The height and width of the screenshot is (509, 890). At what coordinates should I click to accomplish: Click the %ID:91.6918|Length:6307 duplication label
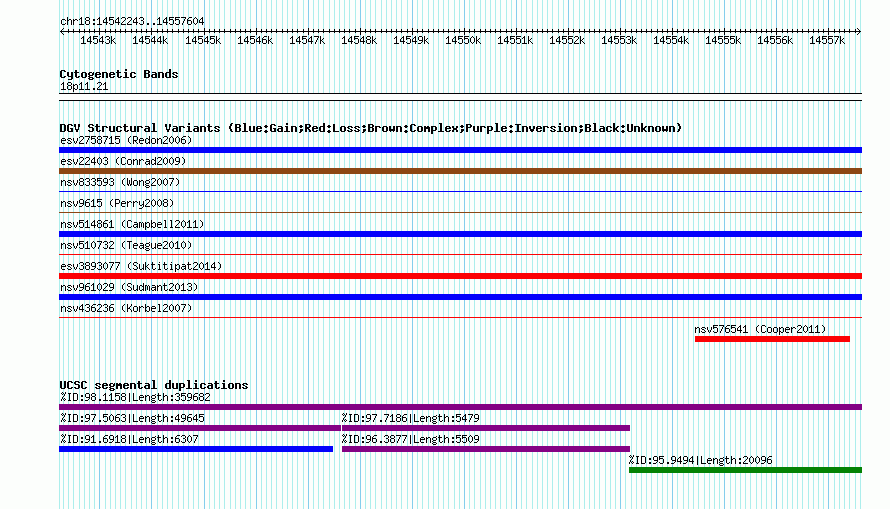point(129,439)
